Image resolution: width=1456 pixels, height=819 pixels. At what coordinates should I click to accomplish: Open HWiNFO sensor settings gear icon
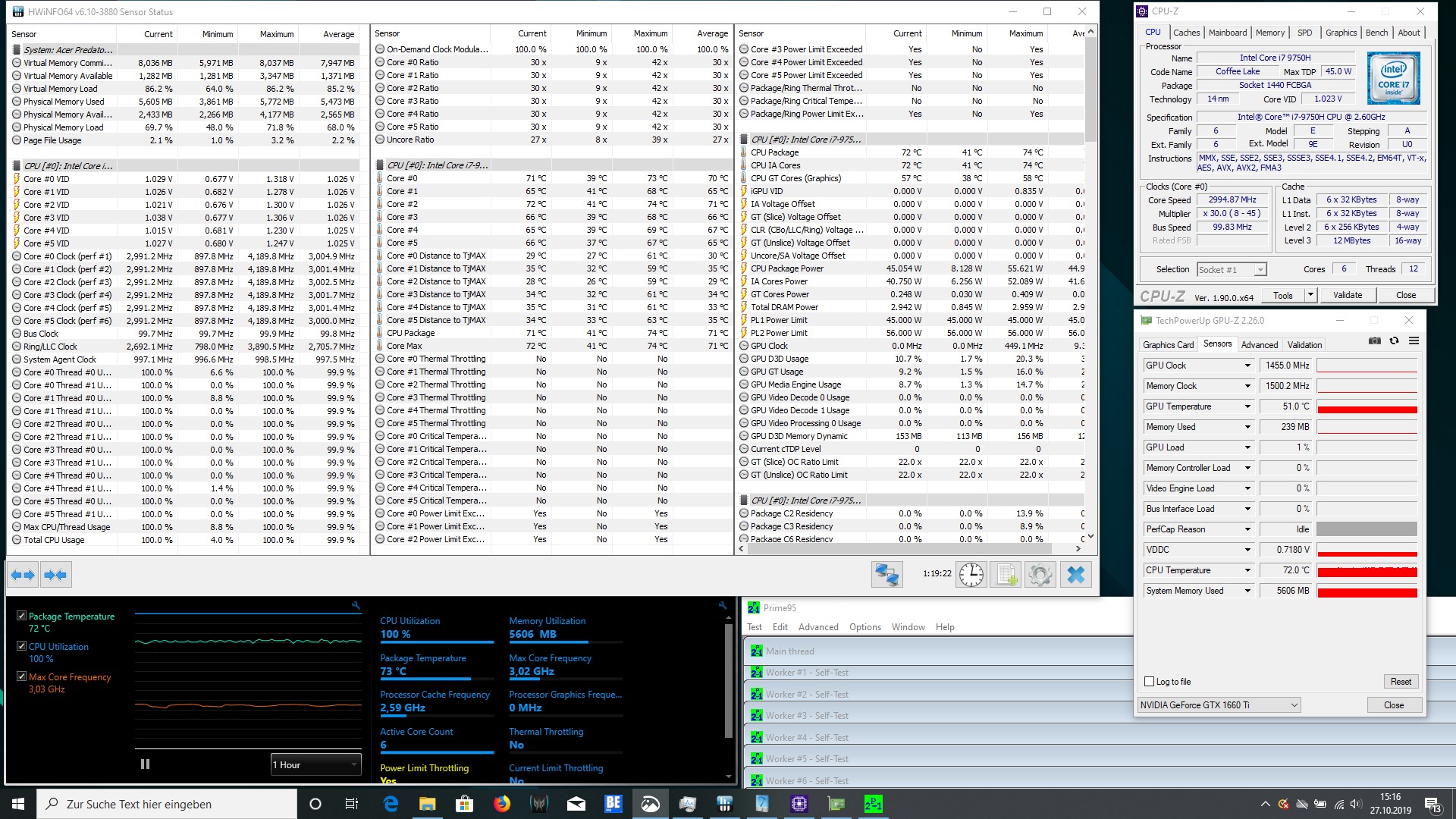point(1040,575)
